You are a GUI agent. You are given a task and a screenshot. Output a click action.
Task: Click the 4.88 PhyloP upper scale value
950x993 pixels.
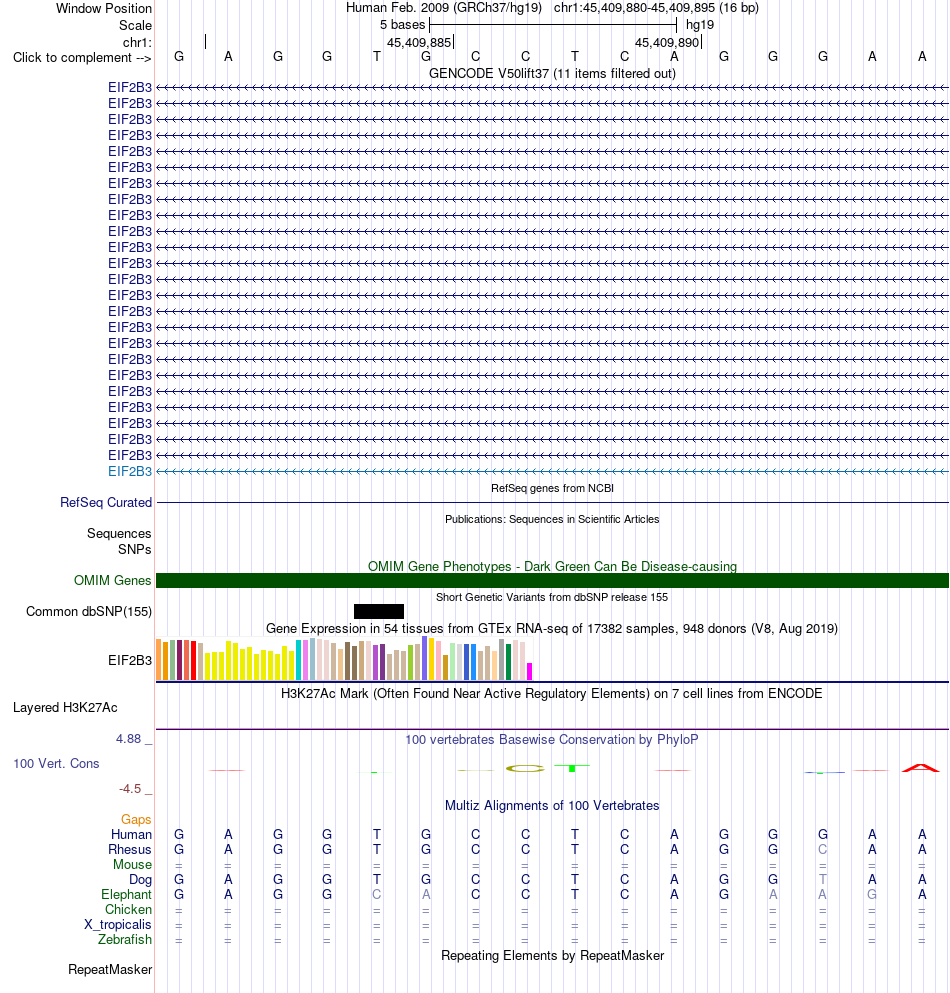point(129,739)
